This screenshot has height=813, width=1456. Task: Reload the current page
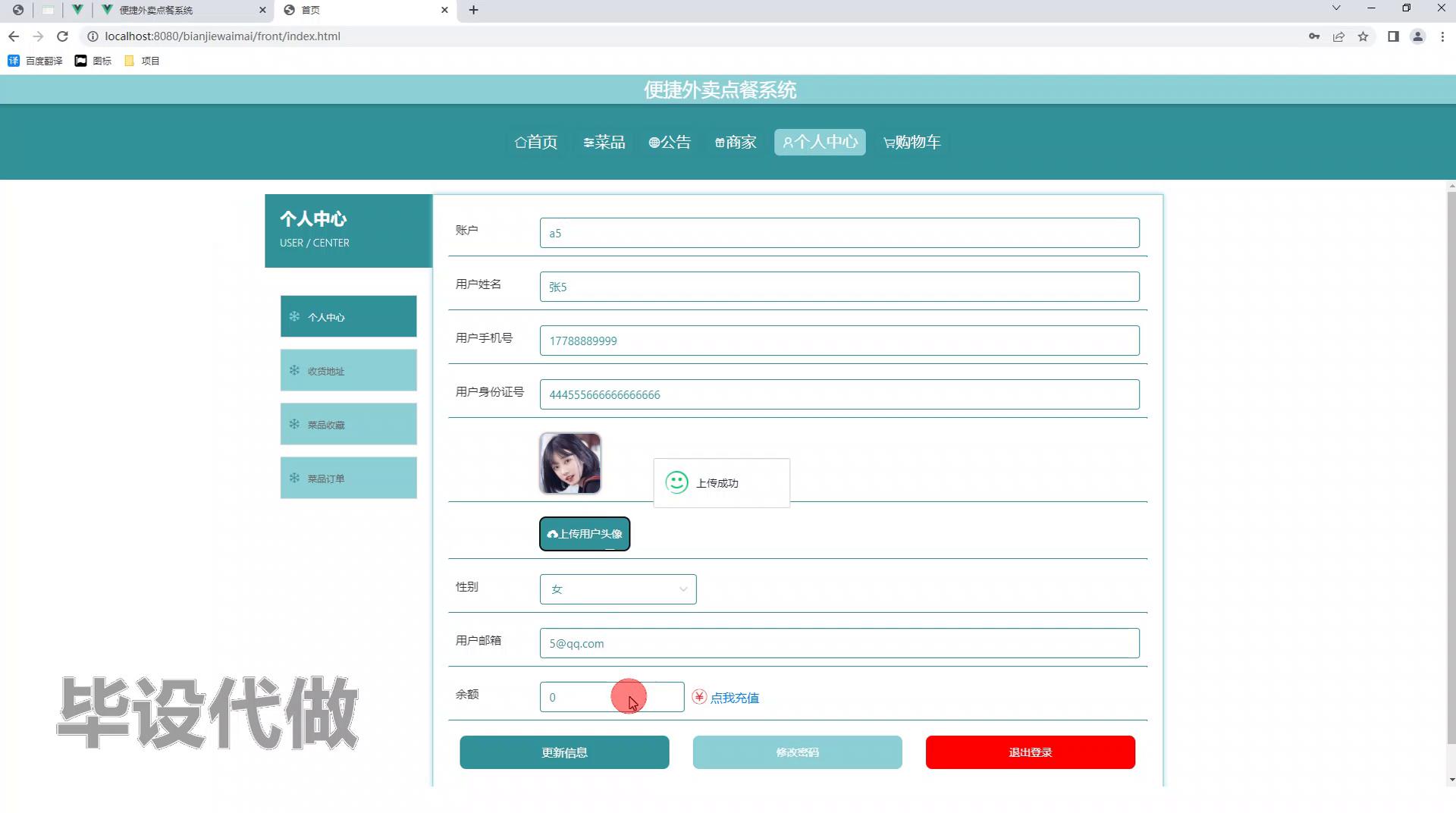[63, 36]
